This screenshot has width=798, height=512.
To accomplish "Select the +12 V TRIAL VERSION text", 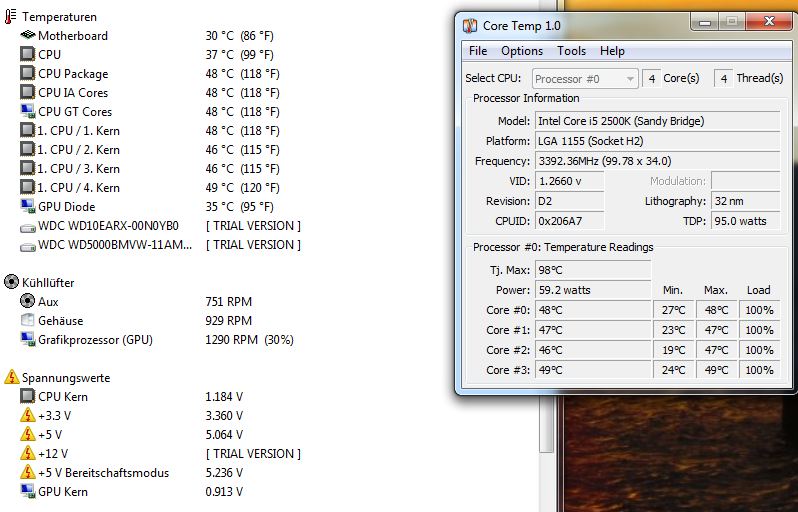I will click(253, 453).
